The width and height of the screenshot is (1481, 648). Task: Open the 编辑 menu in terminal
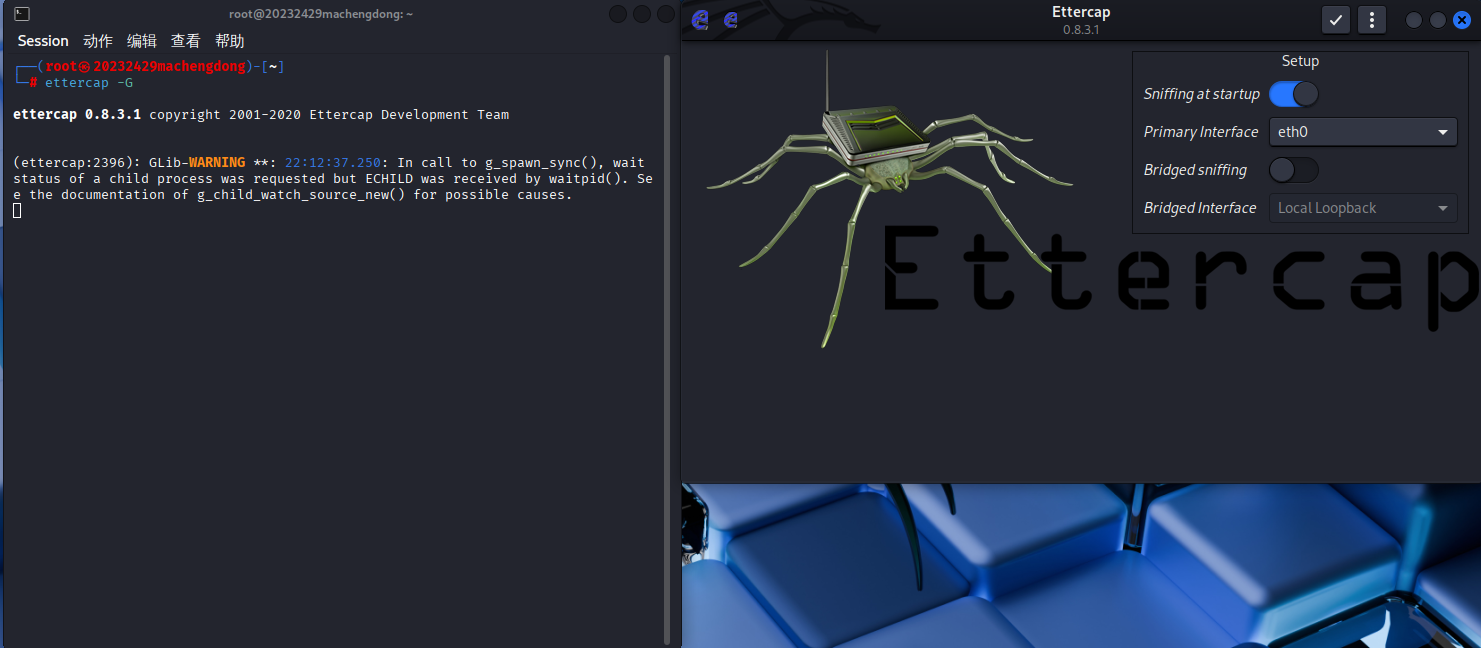pos(142,41)
